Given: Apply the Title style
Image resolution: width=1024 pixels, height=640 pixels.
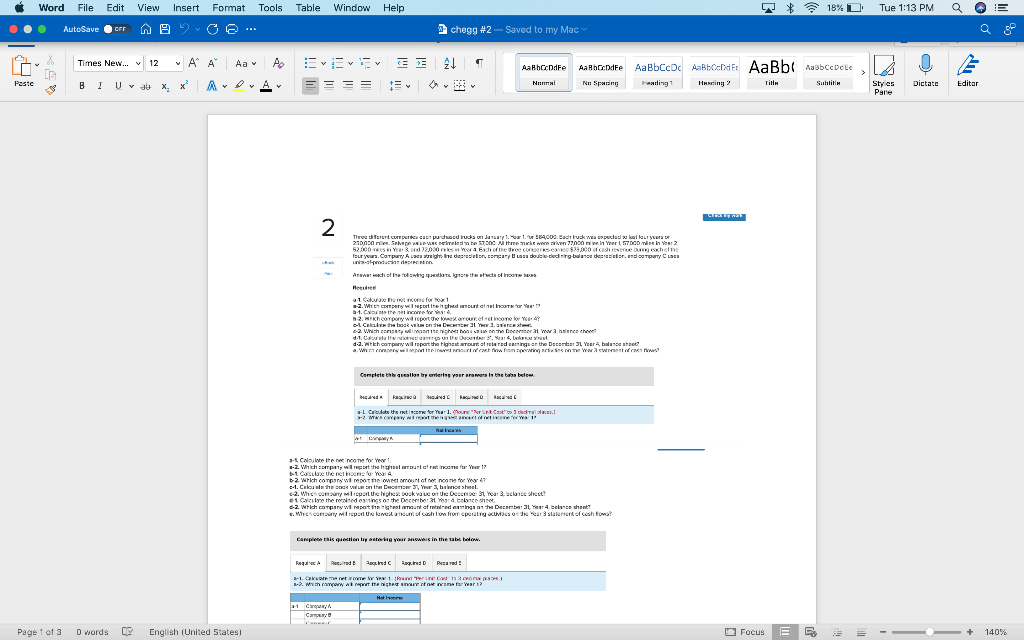Looking at the screenshot, I should coord(771,72).
